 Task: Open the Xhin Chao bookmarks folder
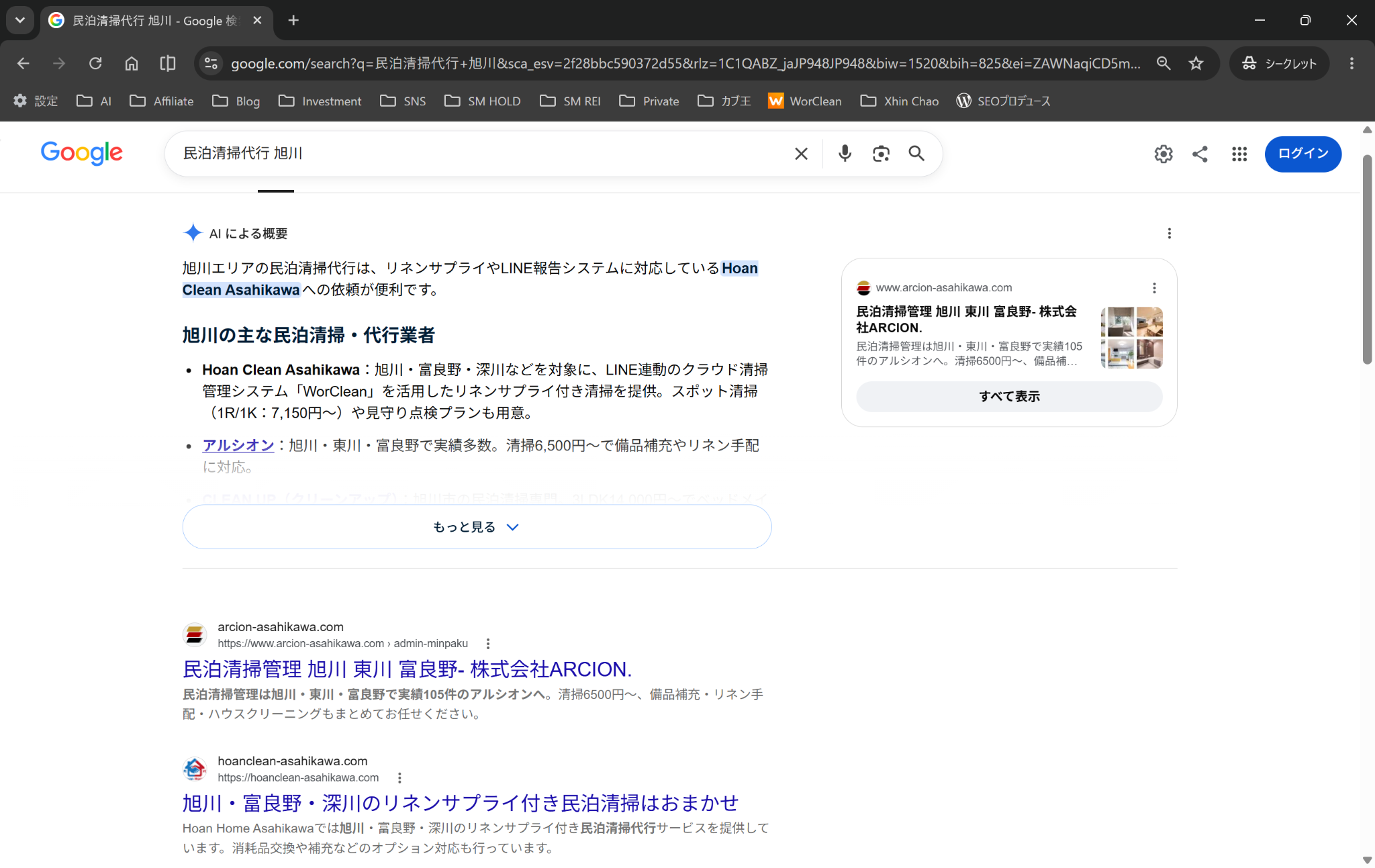coord(900,101)
